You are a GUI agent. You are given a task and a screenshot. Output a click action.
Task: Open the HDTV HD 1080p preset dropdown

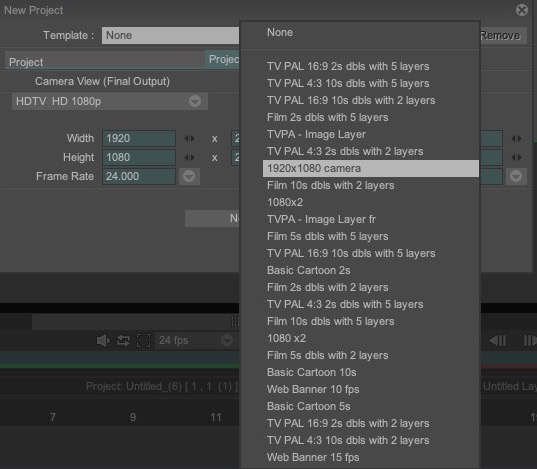110,101
